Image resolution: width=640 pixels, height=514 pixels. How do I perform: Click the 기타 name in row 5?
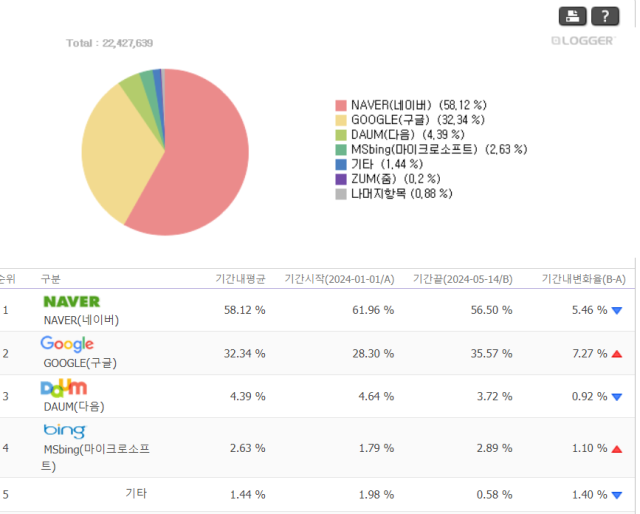coord(136,493)
